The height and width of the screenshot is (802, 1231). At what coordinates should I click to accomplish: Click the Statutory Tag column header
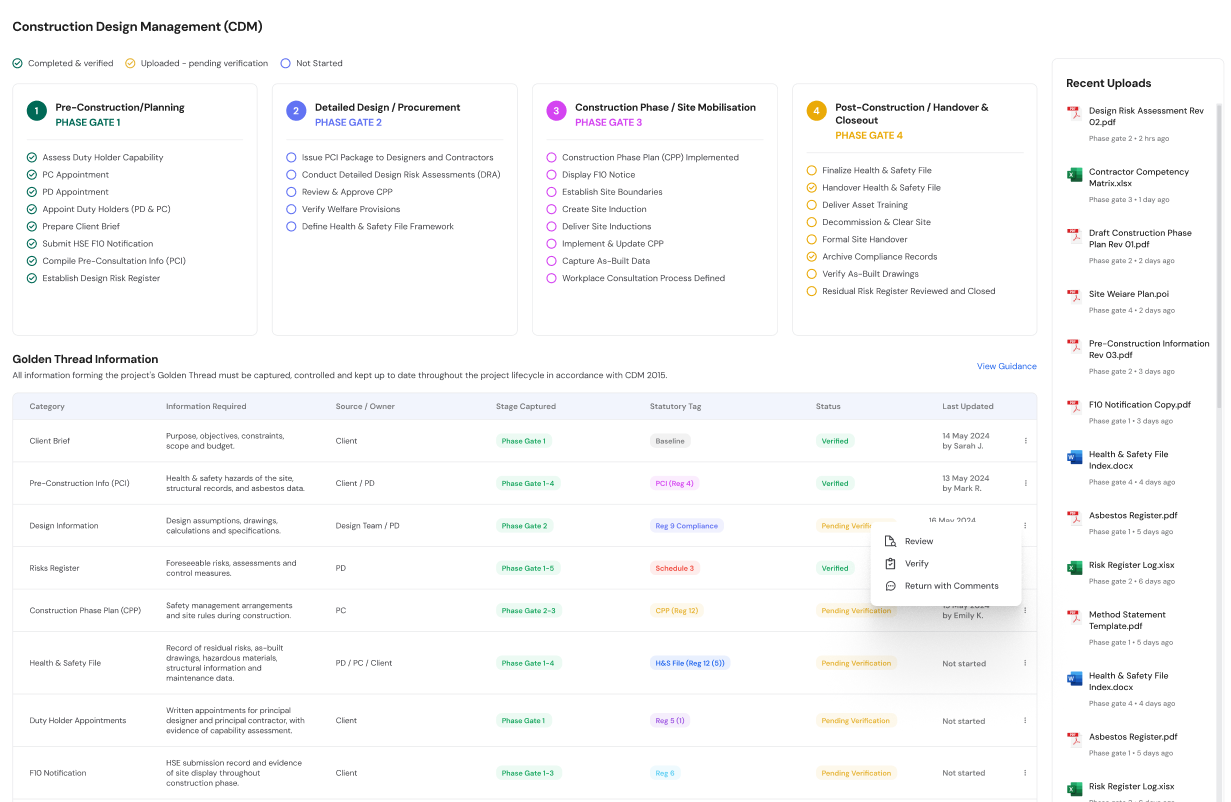(678, 407)
